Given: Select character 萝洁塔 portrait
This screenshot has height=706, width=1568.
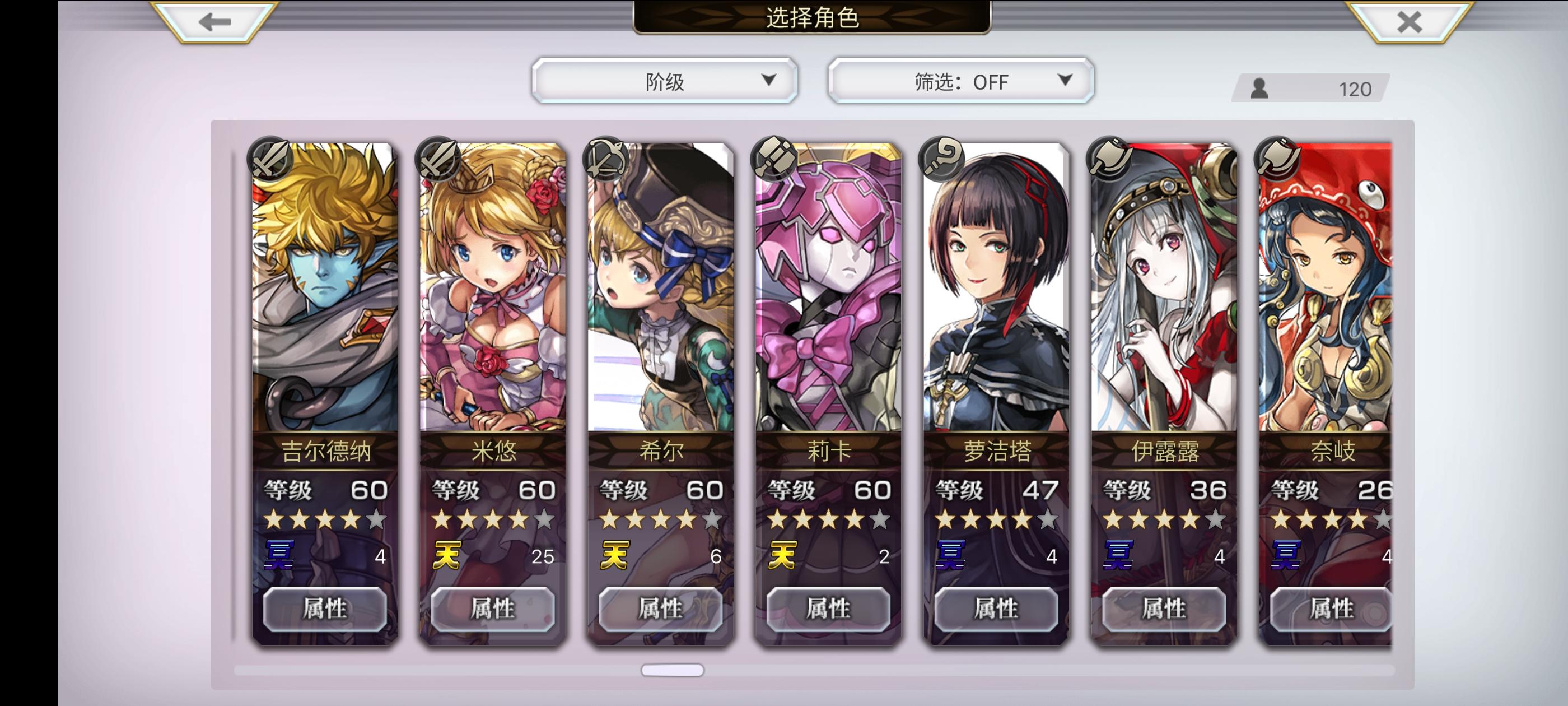Looking at the screenshot, I should (996, 287).
